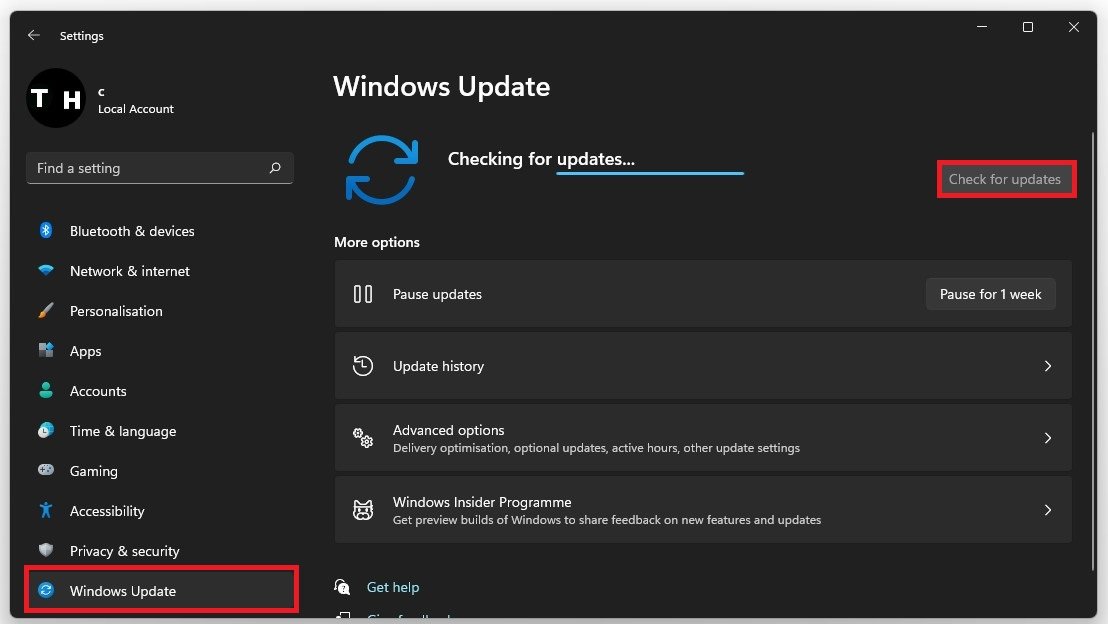Click the Find a setting search box
Screen dimensions: 1108x624
160,168
